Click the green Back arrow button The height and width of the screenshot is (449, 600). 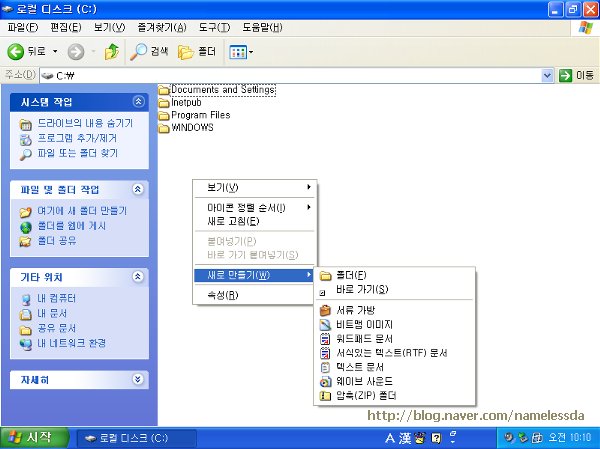tap(16, 51)
